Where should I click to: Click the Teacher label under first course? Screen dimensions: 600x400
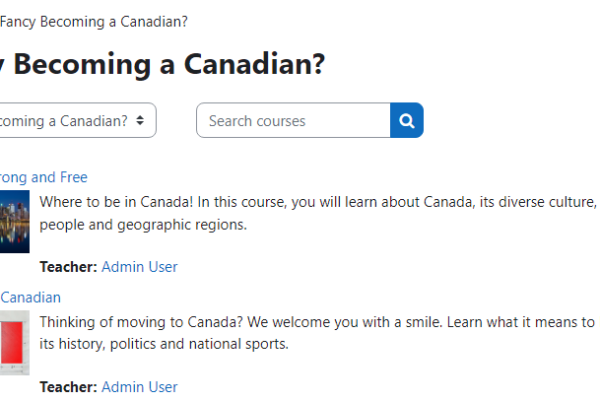68,267
